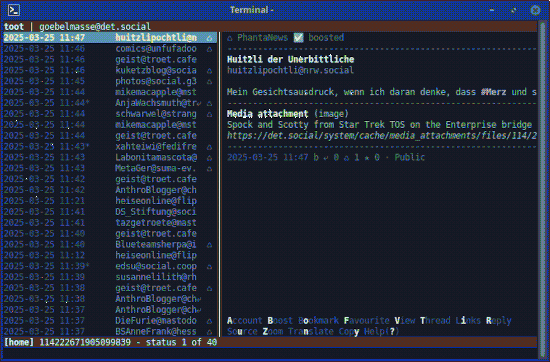Image resolution: width=550 pixels, height=362 pixels.
Task: Maximize the Terminal window
Action: coord(514,10)
